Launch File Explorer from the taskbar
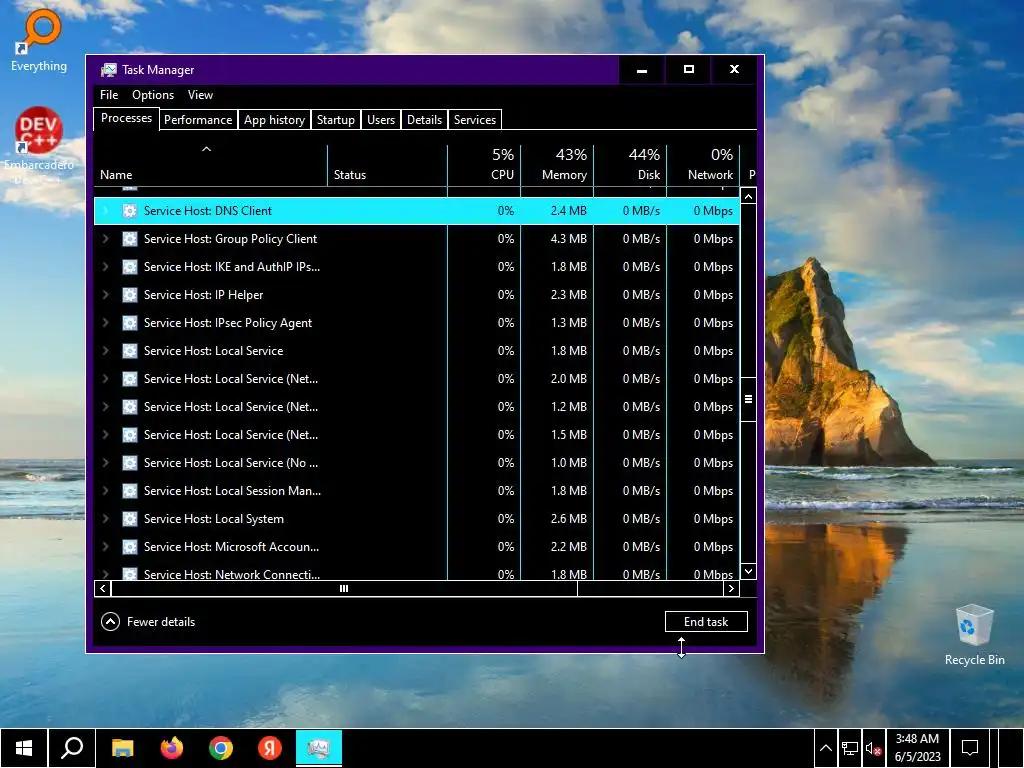This screenshot has height=768, width=1024. (122, 748)
